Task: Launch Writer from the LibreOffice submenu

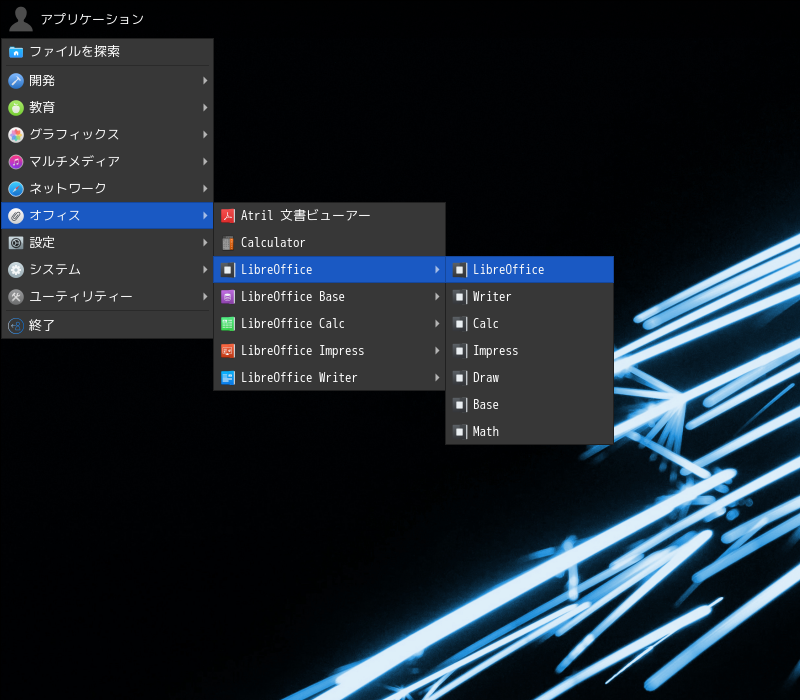Action: [530, 297]
